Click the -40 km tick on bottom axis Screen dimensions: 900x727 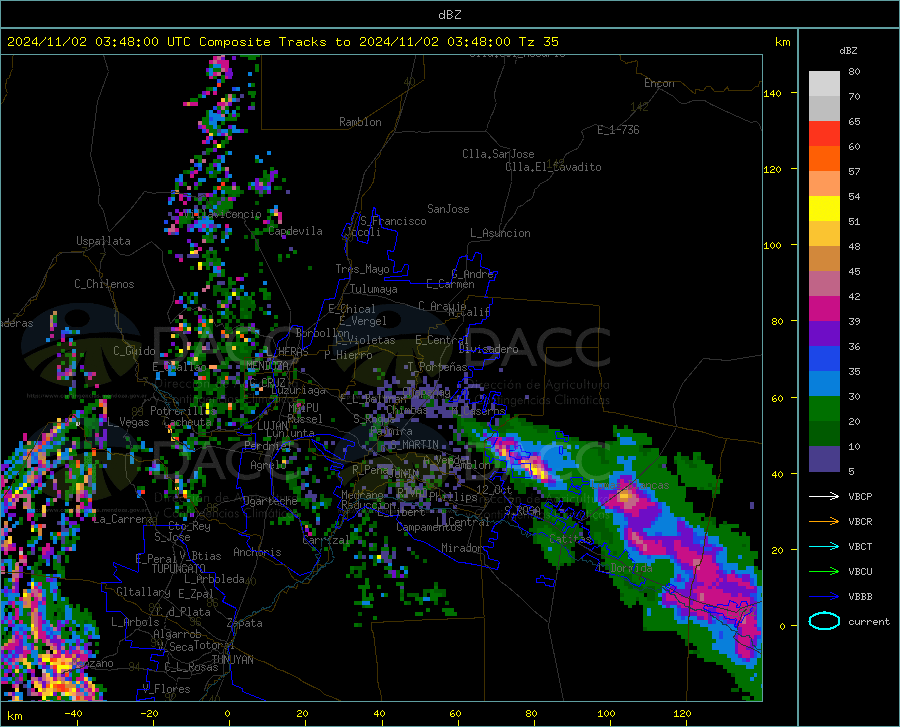point(73,713)
